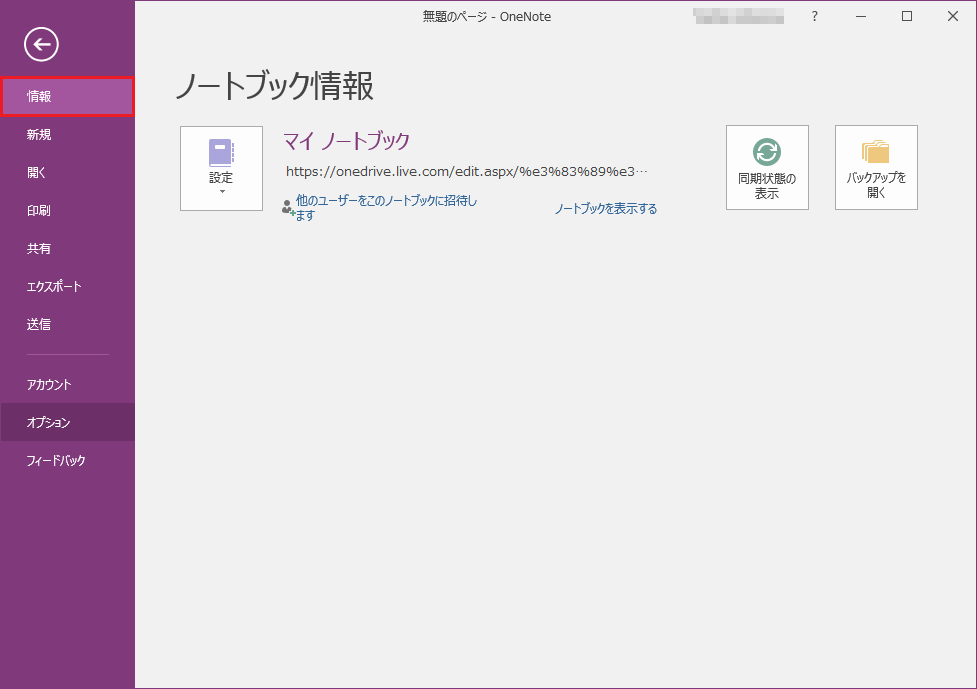Click the OneDrive notebook URL
Viewport: 977px width, 689px height.
point(467,171)
